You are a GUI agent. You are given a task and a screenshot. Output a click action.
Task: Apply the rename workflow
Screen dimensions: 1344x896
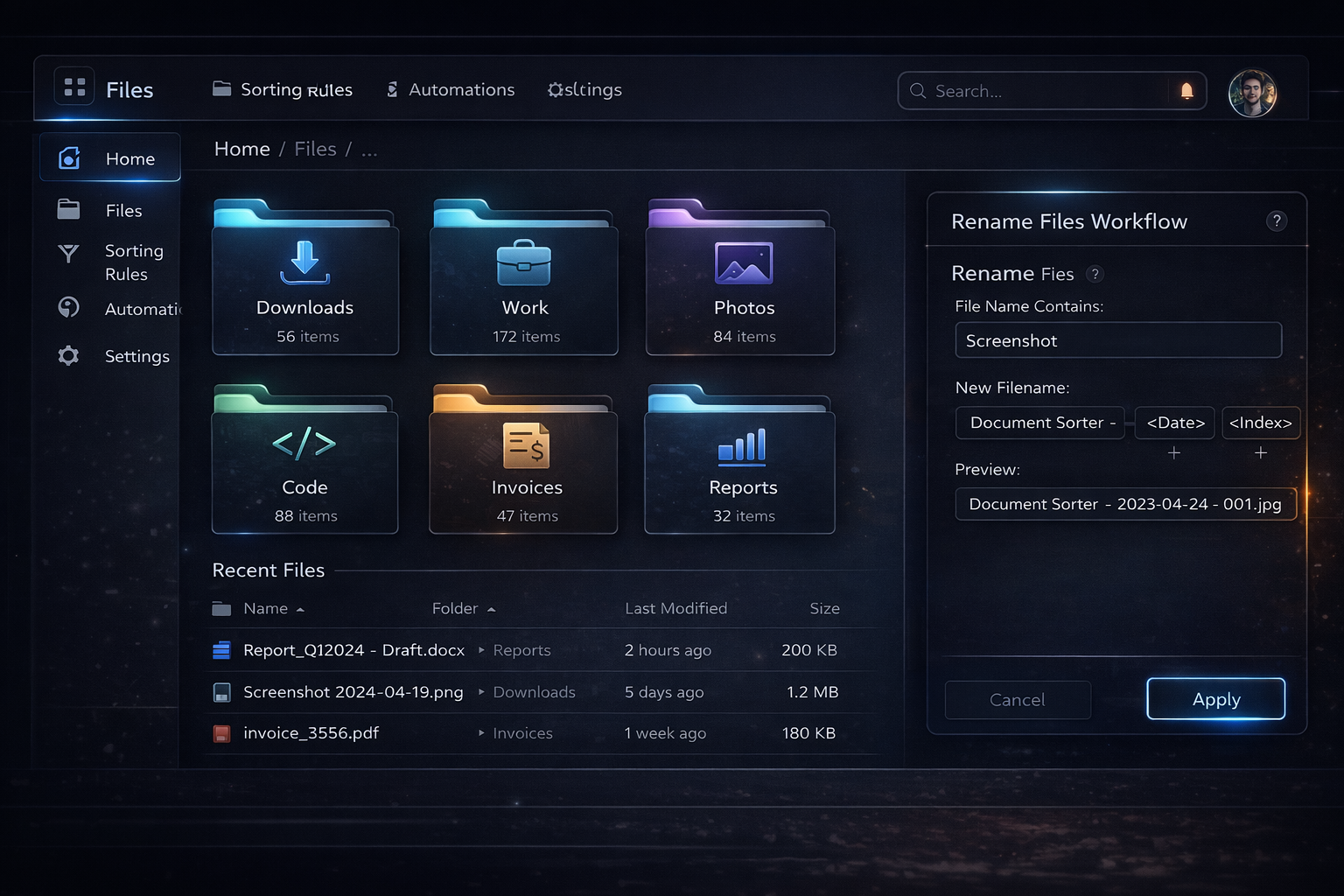click(1215, 699)
